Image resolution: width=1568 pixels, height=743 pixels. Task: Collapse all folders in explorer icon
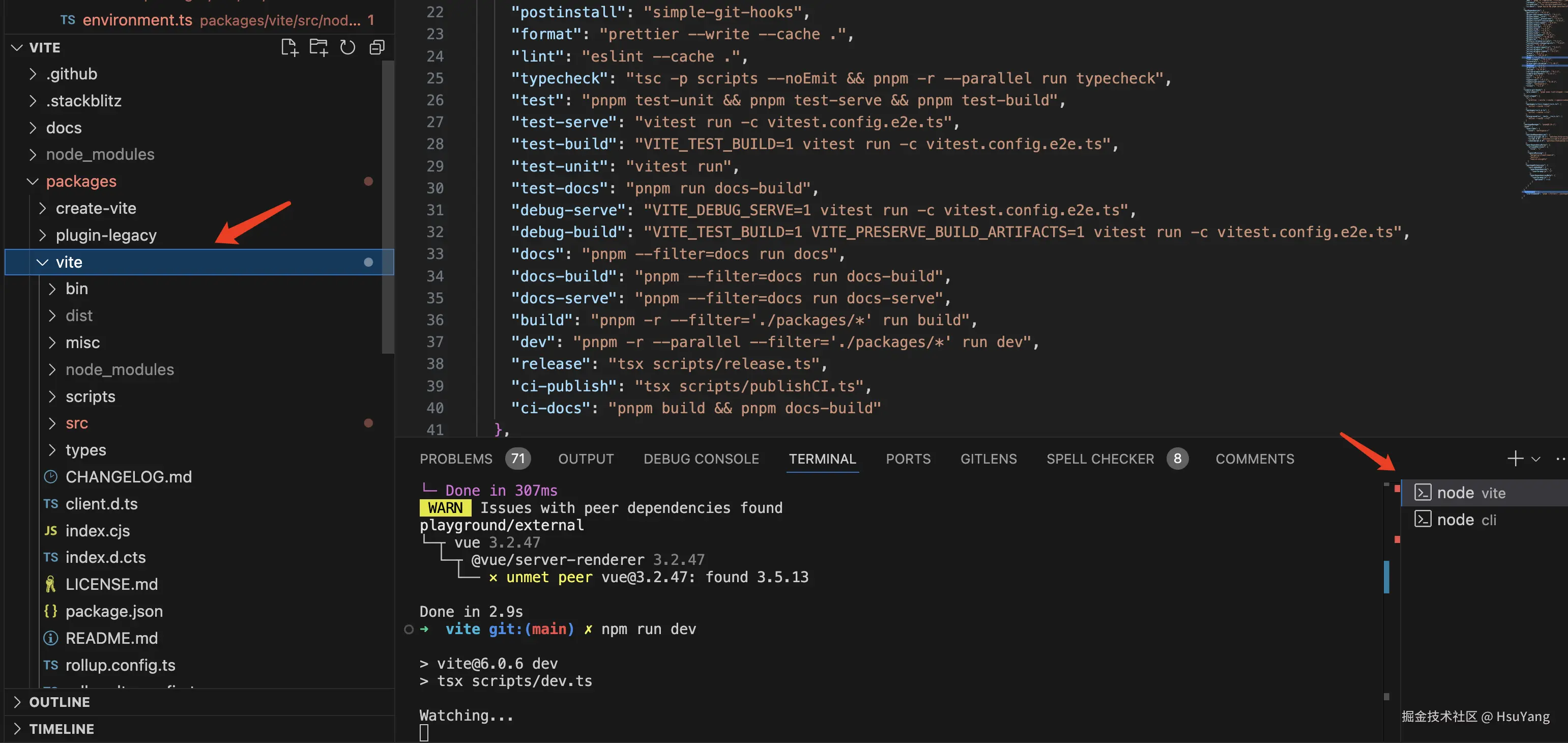[x=377, y=47]
